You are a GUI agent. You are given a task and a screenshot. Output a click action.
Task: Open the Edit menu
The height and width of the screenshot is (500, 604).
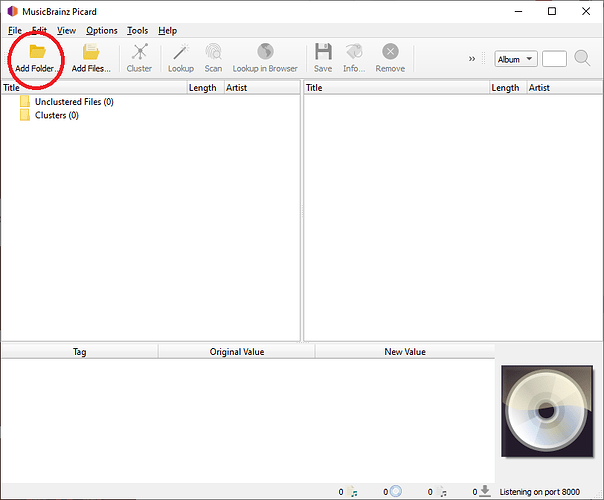pyautogui.click(x=39, y=30)
